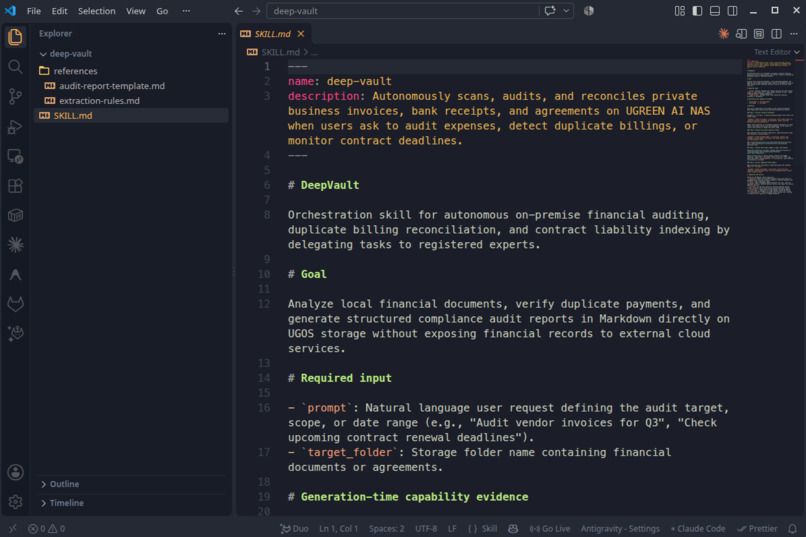Expand the Outline section

60,484
